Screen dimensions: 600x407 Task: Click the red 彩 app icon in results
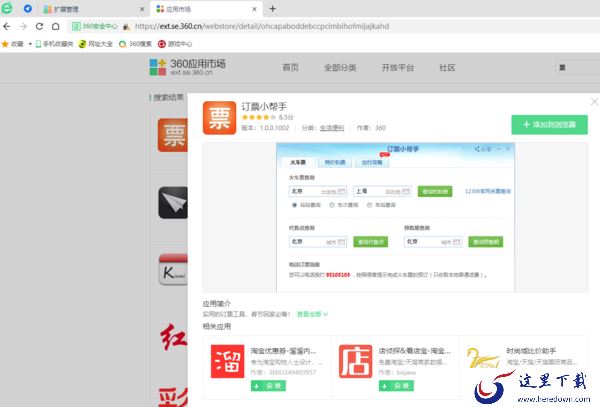pos(173,397)
